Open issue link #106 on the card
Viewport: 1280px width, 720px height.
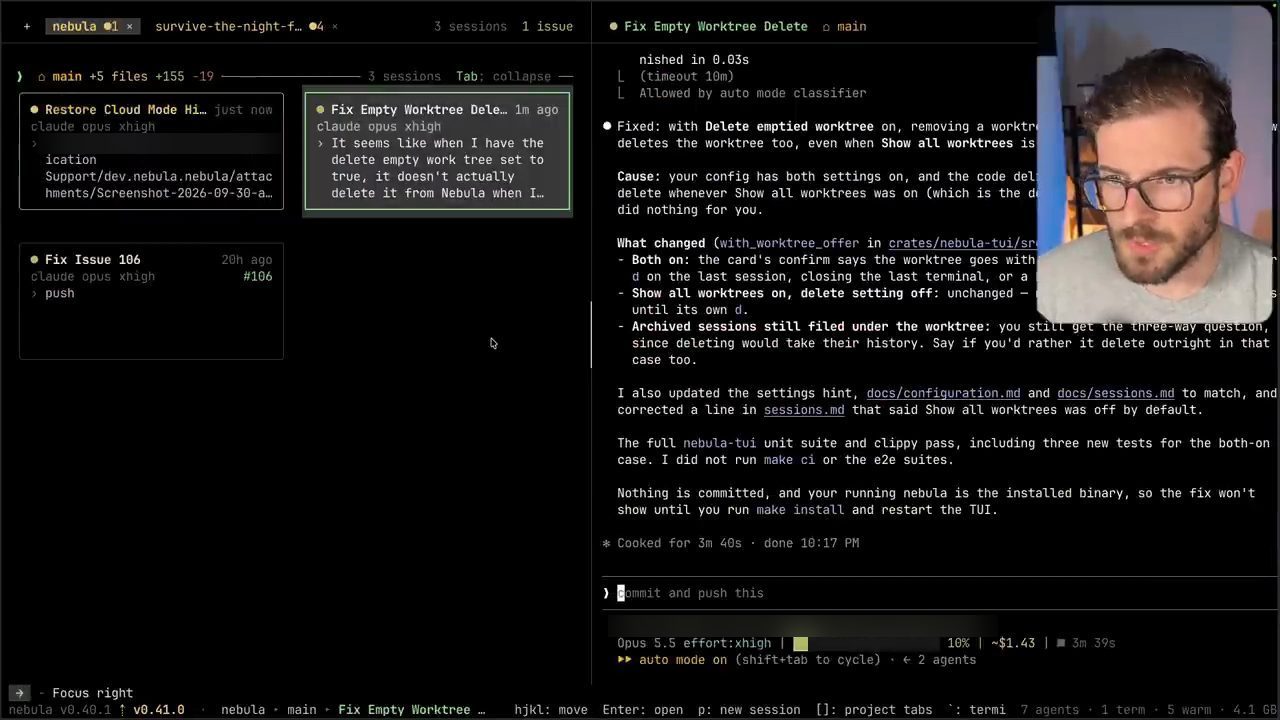[x=257, y=277]
